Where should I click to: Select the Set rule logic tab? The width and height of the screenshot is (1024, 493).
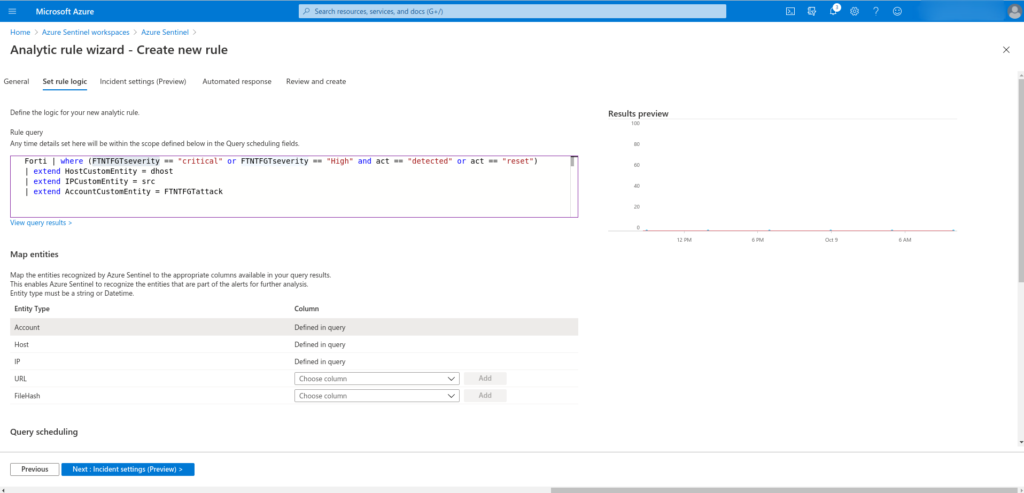pyautogui.click(x=65, y=82)
